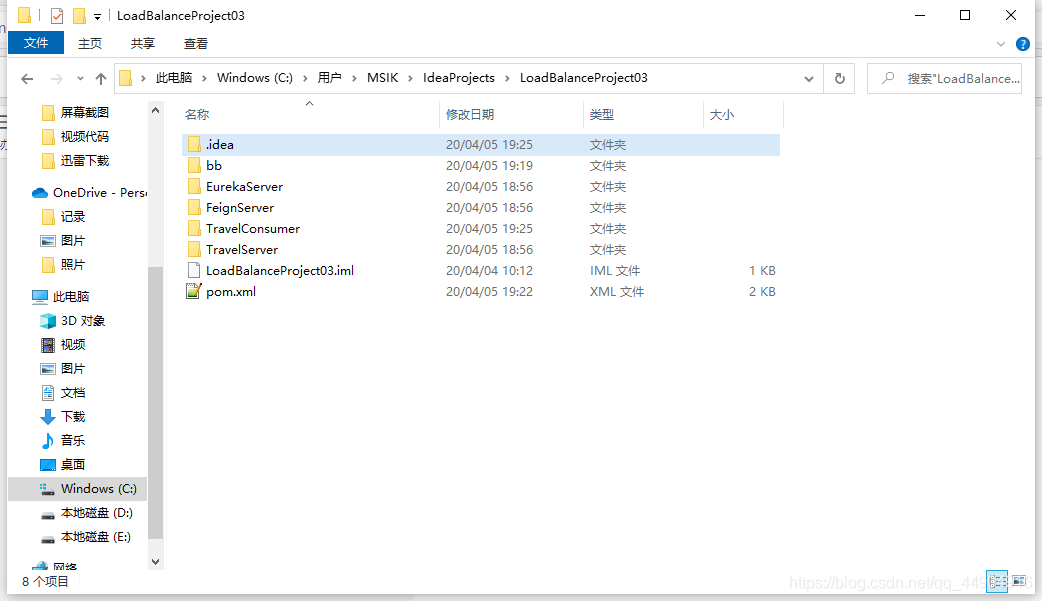Click the Properties quick access icon
The width and height of the screenshot is (1042, 601).
click(57, 15)
